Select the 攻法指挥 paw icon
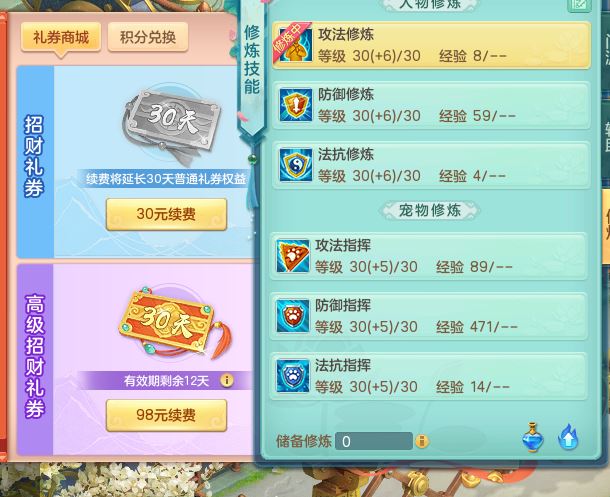The image size is (610, 497). click(x=293, y=256)
